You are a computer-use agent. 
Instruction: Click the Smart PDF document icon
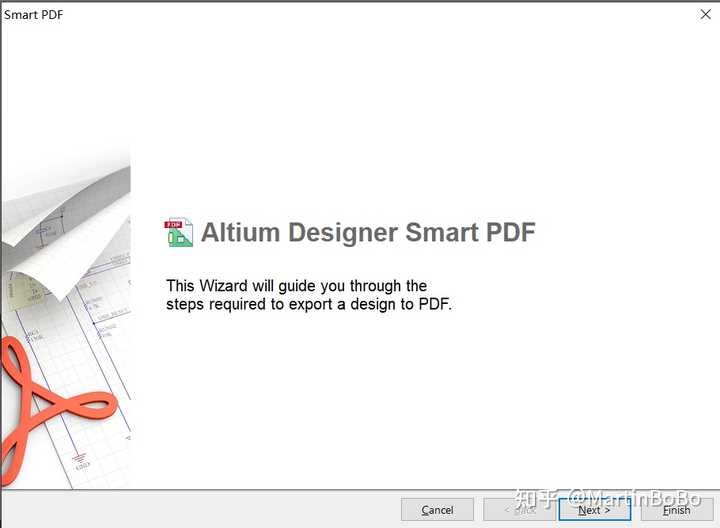pyautogui.click(x=179, y=232)
